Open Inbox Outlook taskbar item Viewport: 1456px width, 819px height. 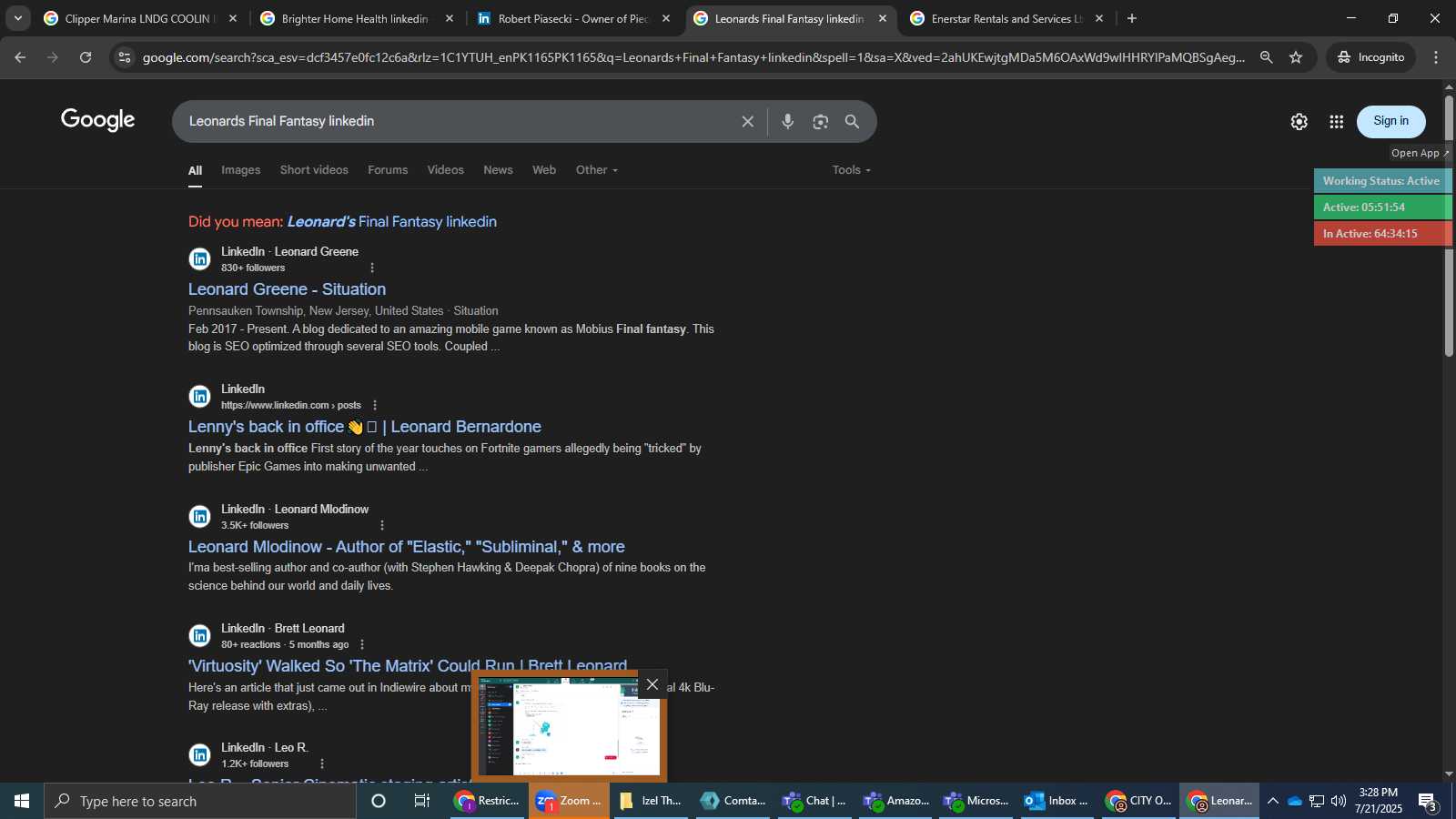(x=1057, y=801)
